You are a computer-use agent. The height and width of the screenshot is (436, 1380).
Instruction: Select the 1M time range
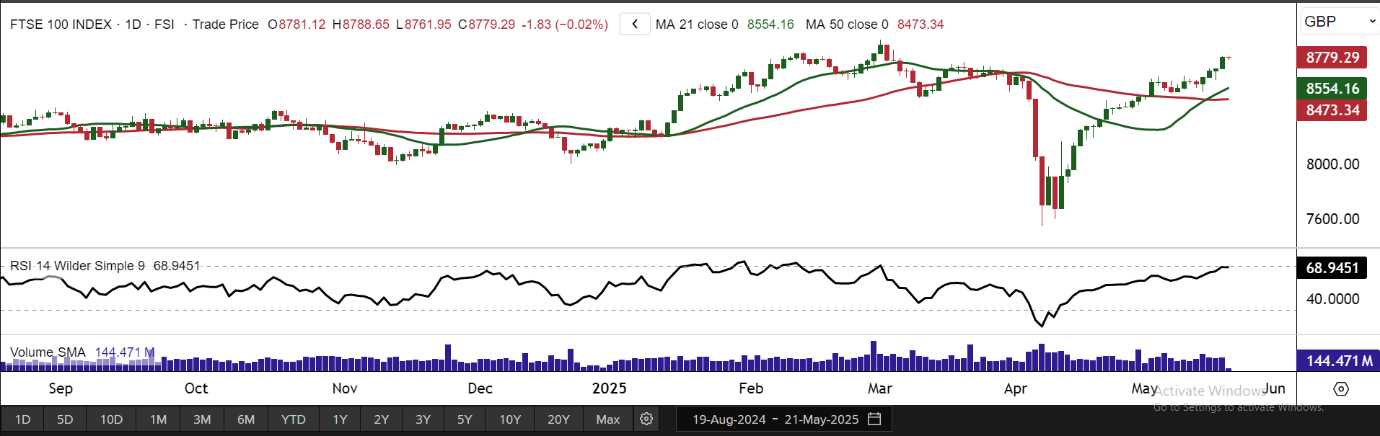tap(158, 419)
